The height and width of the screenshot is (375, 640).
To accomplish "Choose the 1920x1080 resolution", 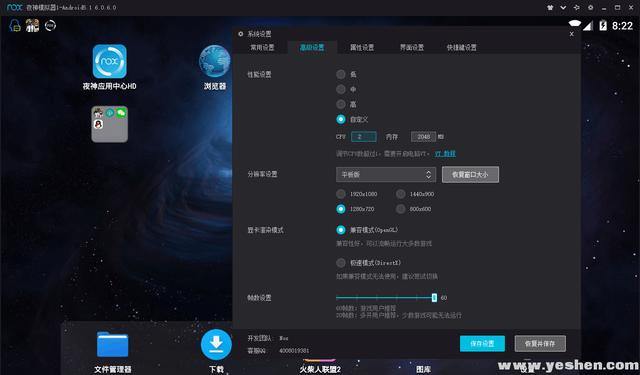I will click(341, 194).
